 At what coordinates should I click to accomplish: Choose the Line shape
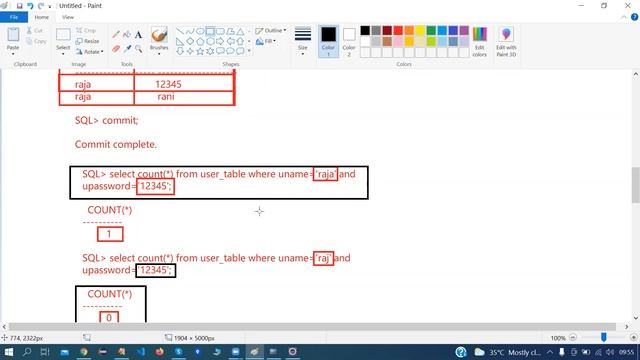click(180, 31)
